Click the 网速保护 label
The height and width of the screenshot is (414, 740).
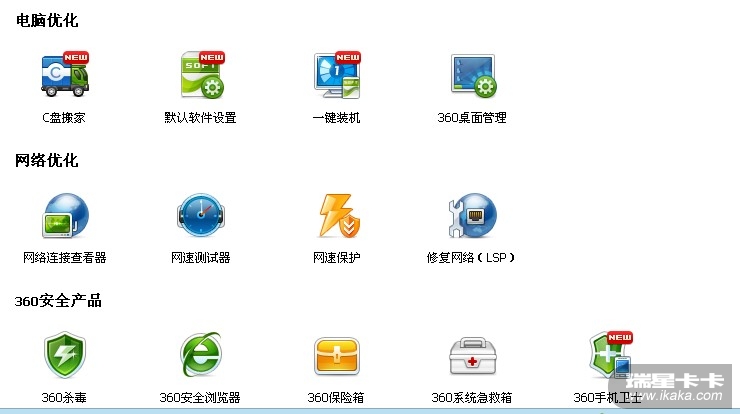336,258
